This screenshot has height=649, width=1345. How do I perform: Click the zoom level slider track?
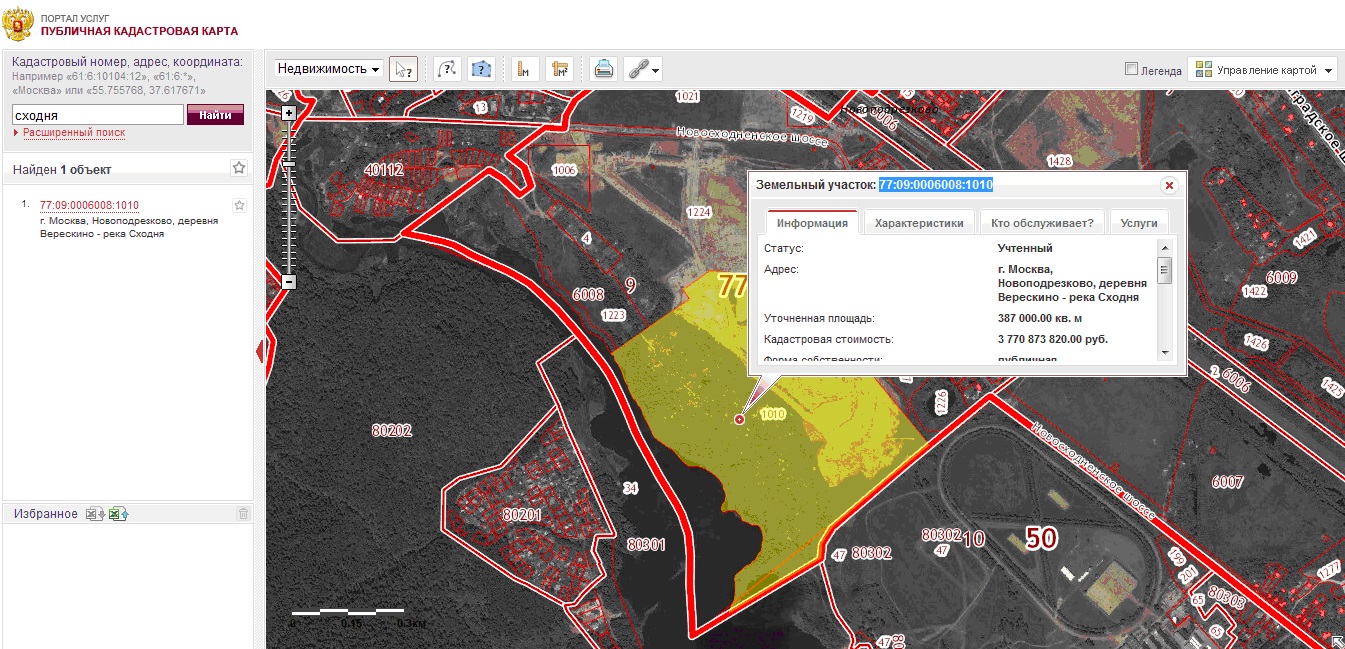[x=289, y=200]
